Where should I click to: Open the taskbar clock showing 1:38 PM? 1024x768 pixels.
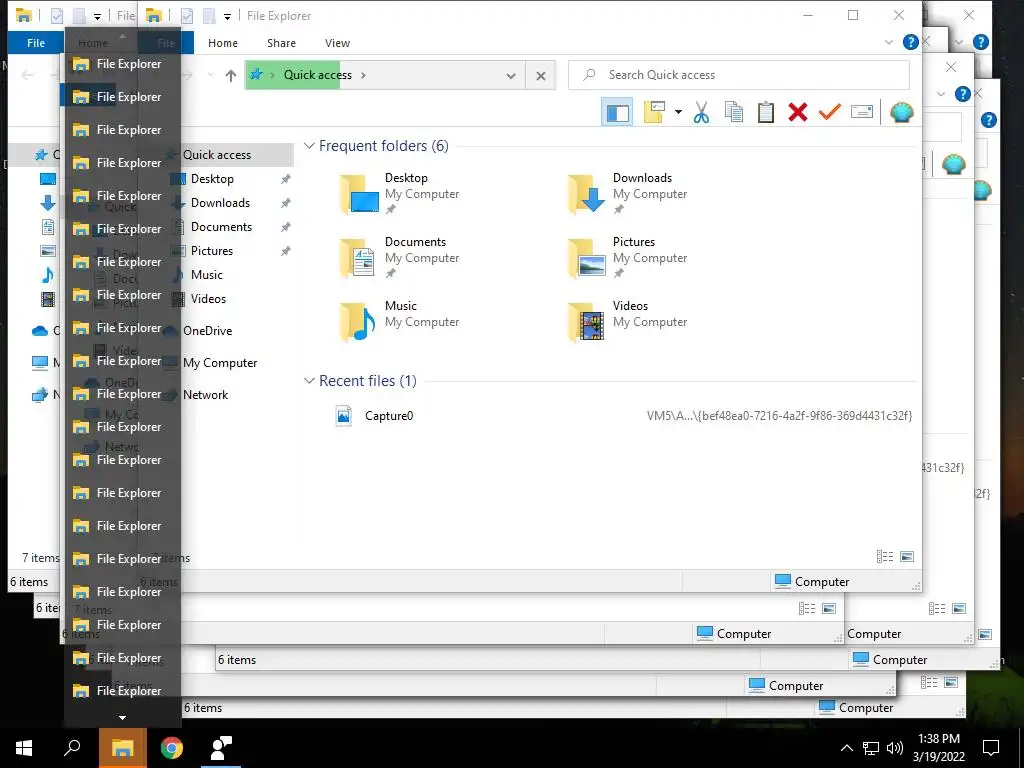coord(938,748)
